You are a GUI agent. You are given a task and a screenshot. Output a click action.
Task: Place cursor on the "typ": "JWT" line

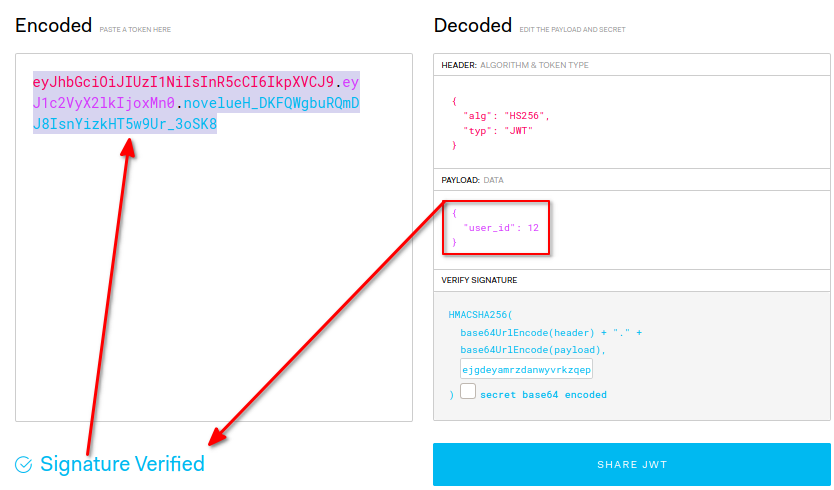[x=496, y=130]
